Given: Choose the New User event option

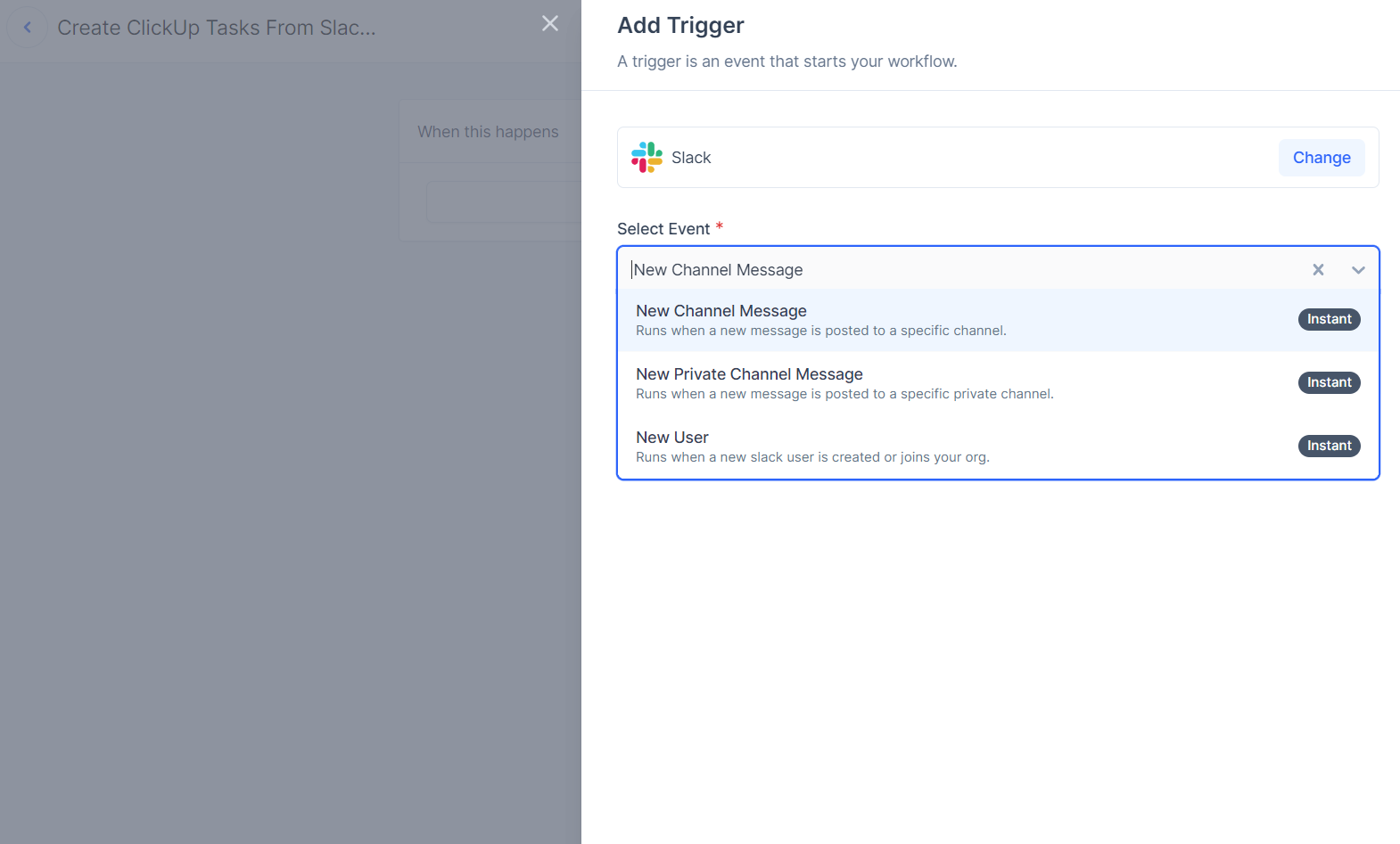Looking at the screenshot, I should pyautogui.click(x=998, y=447).
